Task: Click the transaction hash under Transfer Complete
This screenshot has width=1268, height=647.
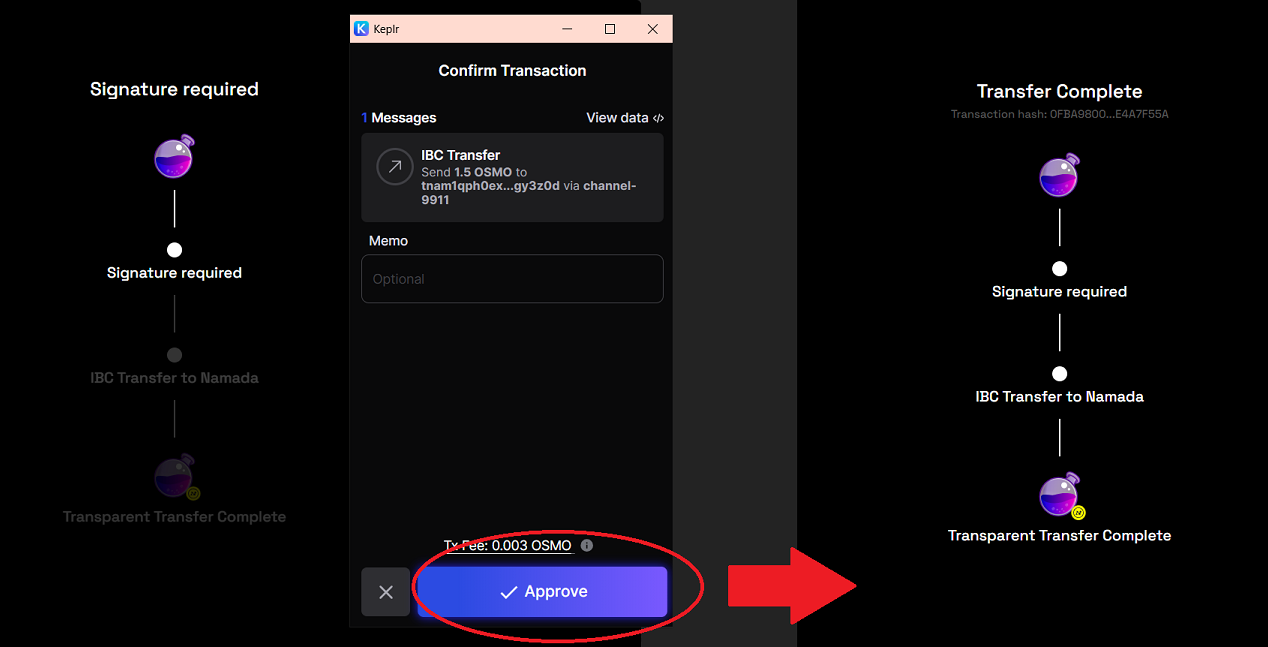Action: 1059,114
